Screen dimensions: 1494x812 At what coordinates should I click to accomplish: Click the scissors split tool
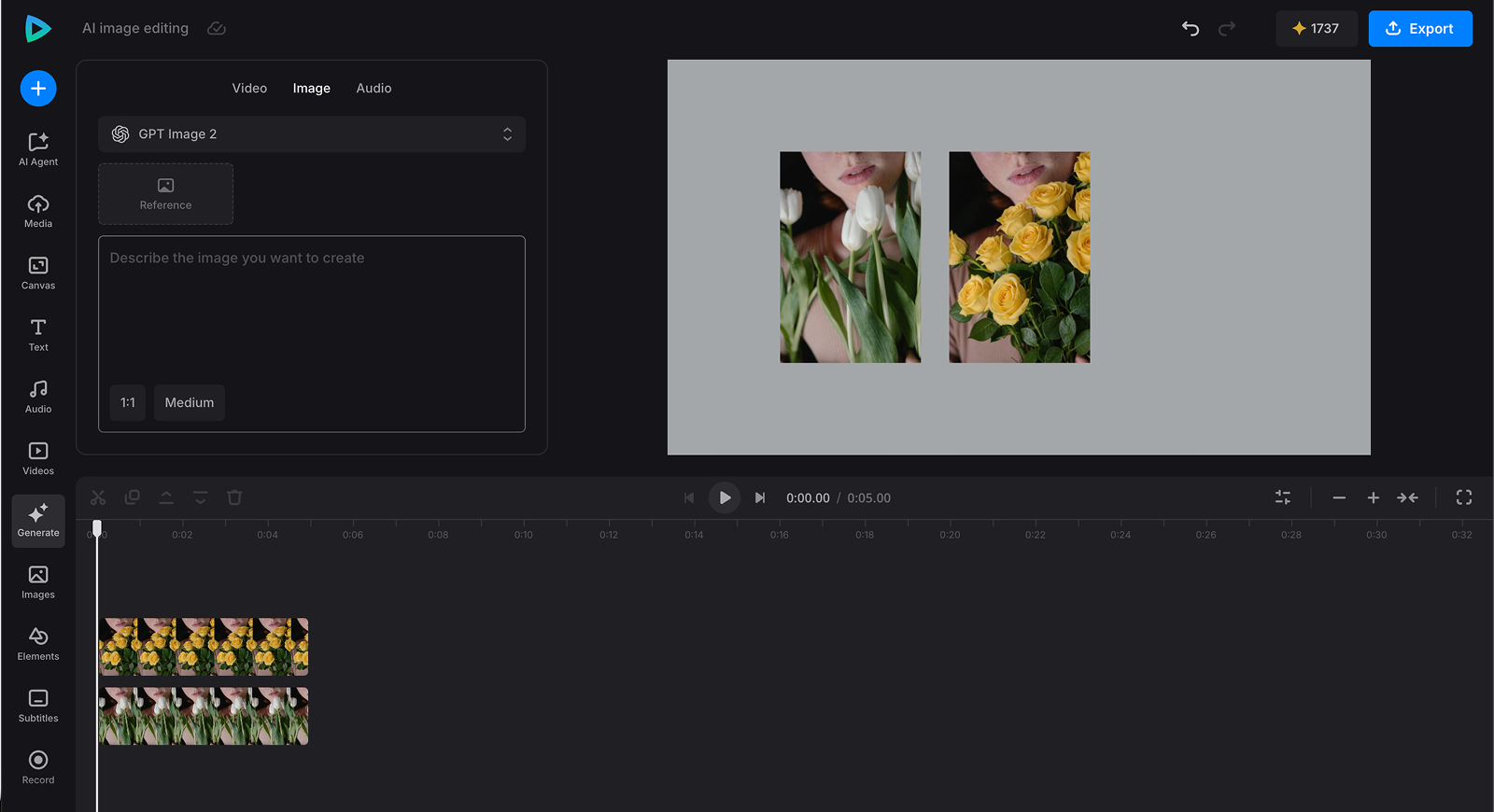click(98, 497)
